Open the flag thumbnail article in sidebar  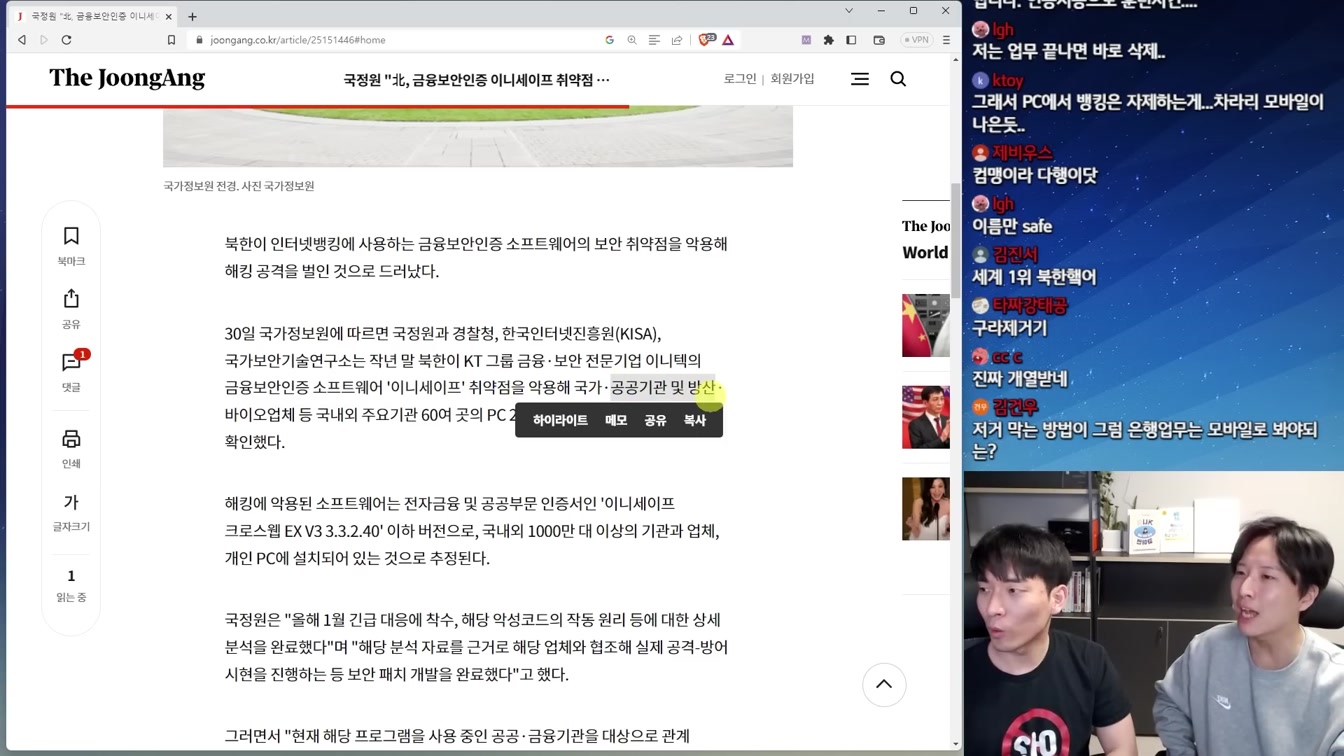(x=926, y=325)
